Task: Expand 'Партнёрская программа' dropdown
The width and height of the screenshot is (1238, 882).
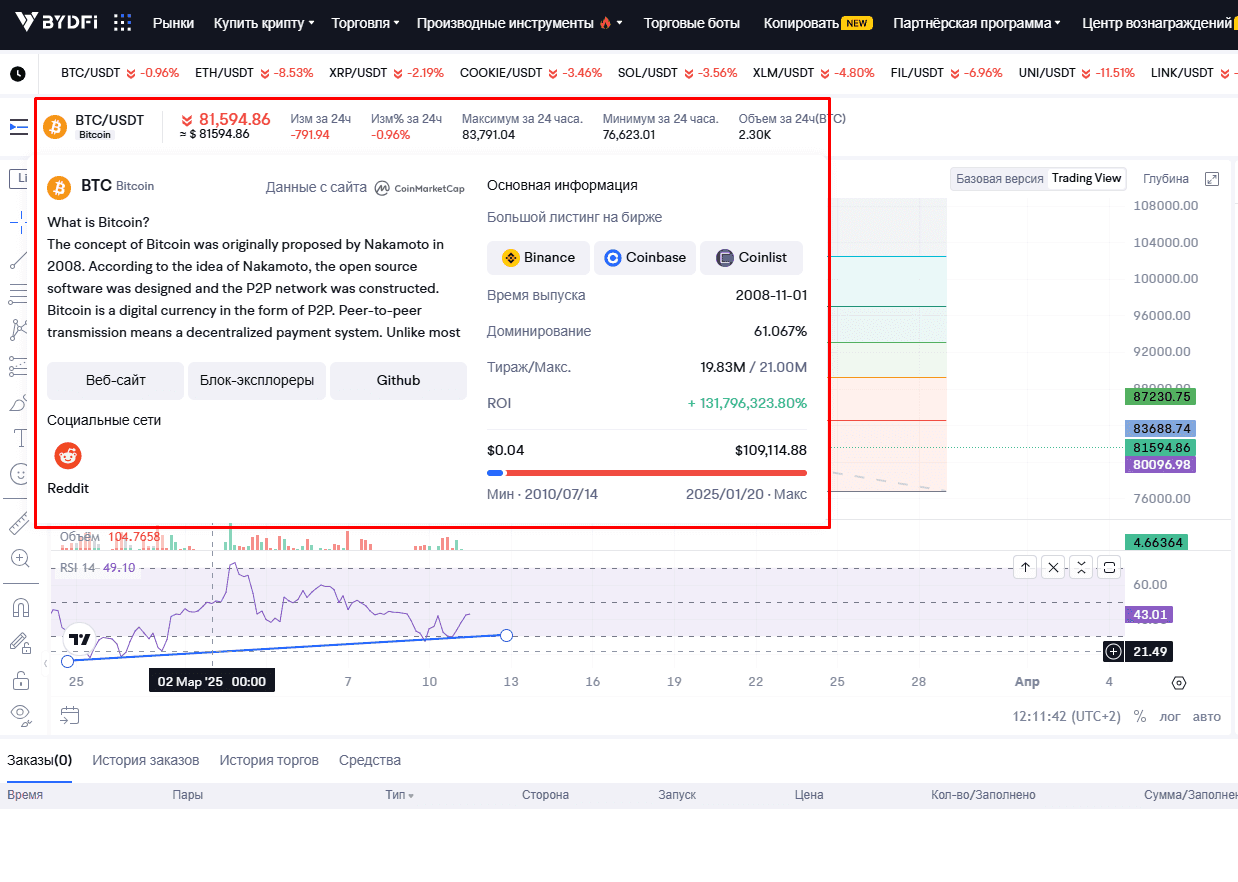Action: [x=977, y=23]
